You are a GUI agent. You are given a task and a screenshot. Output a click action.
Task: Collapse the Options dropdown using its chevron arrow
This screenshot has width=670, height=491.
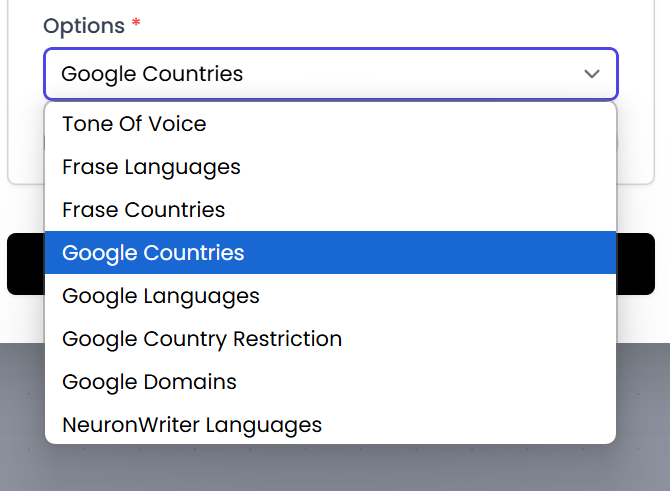(592, 74)
